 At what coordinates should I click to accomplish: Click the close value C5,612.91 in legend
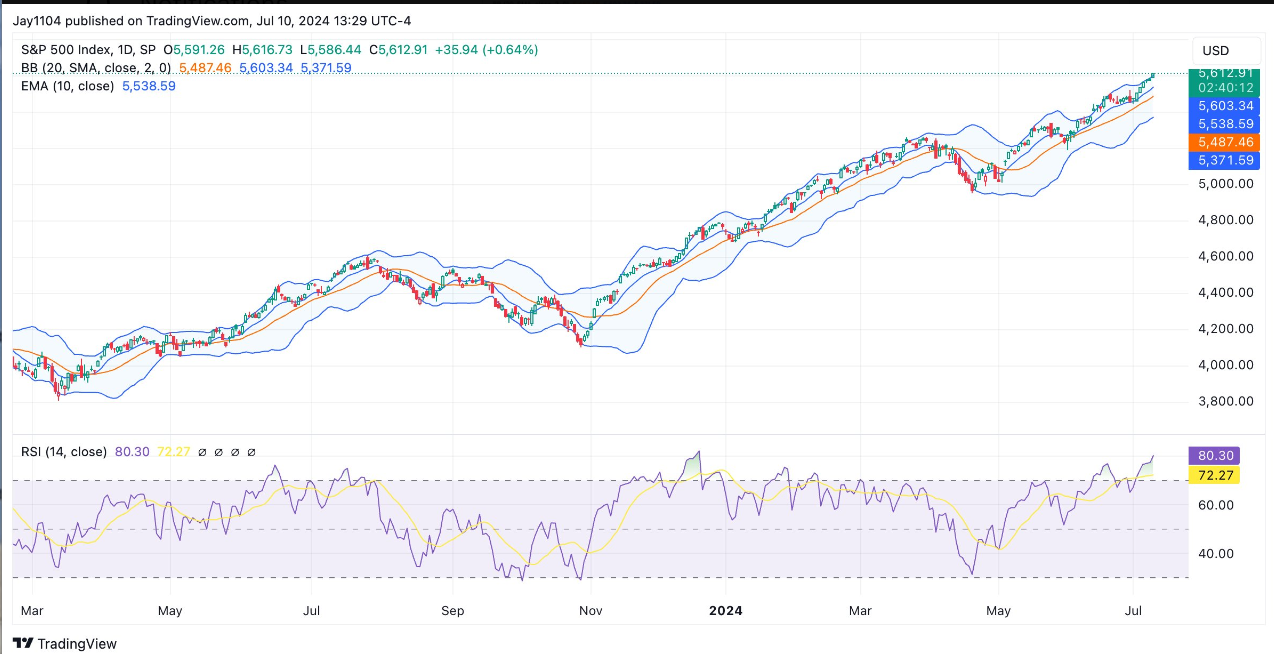click(398, 49)
